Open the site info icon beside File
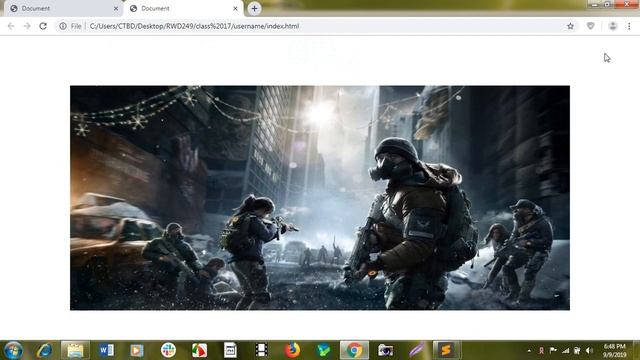Viewport: 640px width, 360px height. coord(62,26)
